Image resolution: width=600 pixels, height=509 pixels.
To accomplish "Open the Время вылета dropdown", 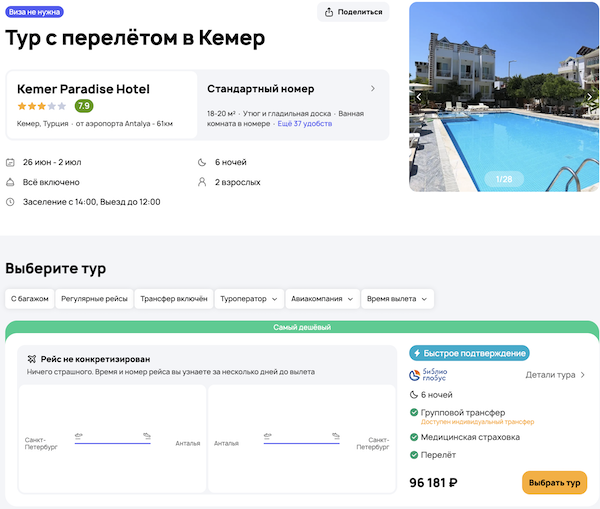I will pyautogui.click(x=398, y=298).
